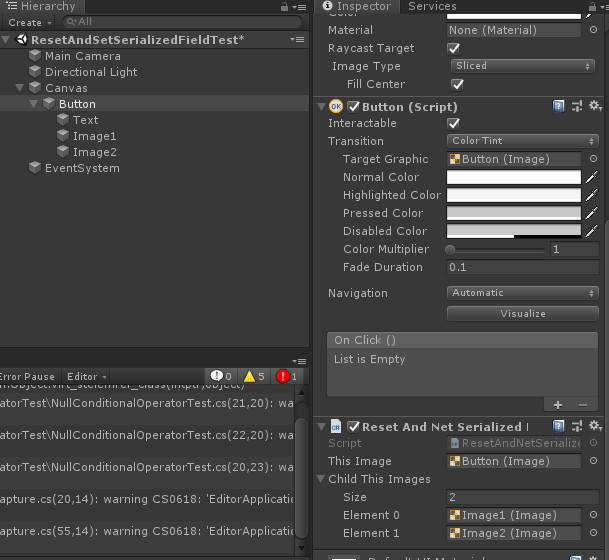The image size is (609, 560).
Task: Adjust the Color Multiplier slider handle
Action: pos(450,249)
